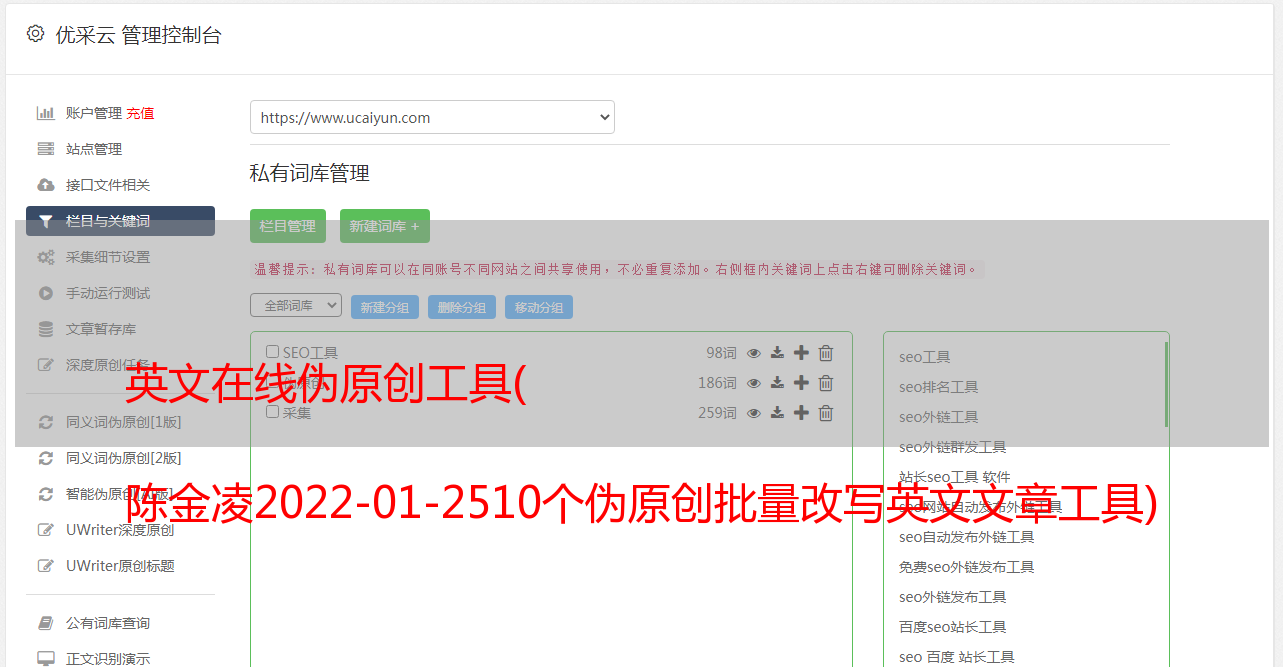Open the 全部词库 dropdown
The width and height of the screenshot is (1283, 667).
point(296,305)
